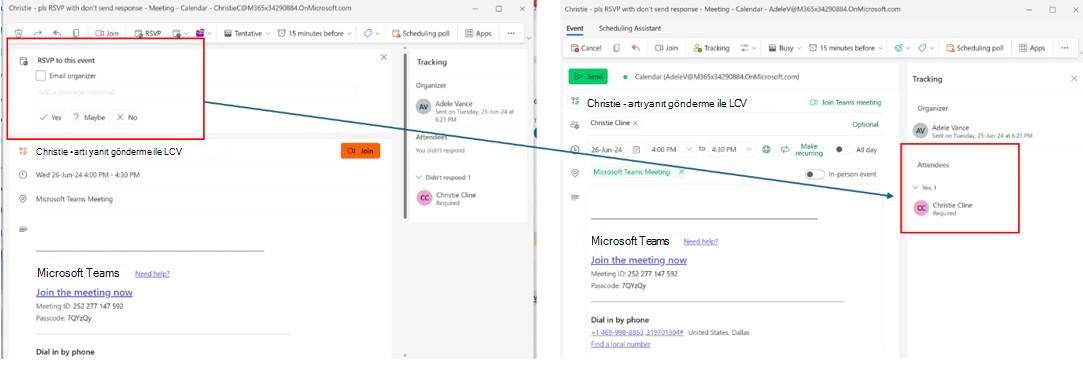Click the Delete trash icon in Christie's window
The image size is (1083, 366).
(x=19, y=33)
